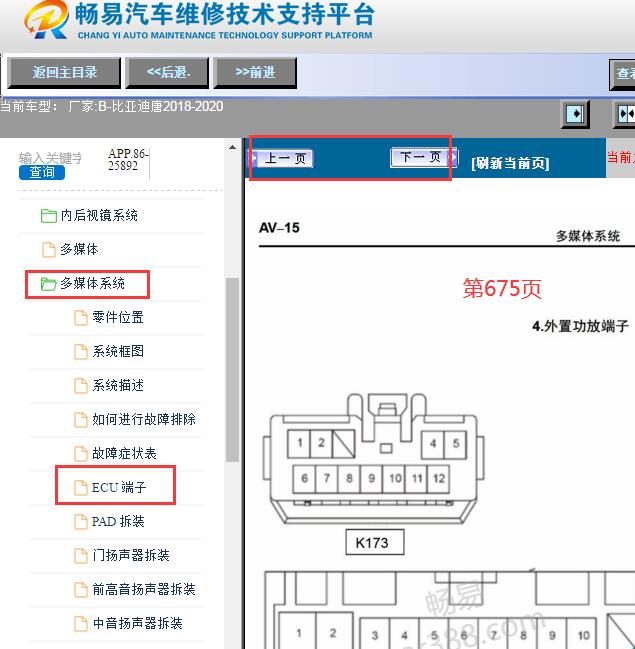
Task: Click the document icon beside ECU 端子
Action: point(81,488)
